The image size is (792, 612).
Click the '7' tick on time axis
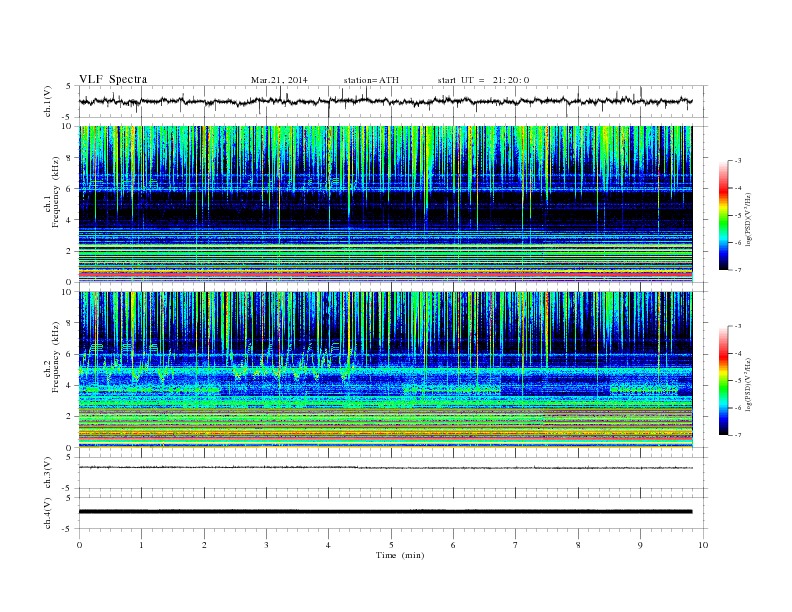click(516, 545)
